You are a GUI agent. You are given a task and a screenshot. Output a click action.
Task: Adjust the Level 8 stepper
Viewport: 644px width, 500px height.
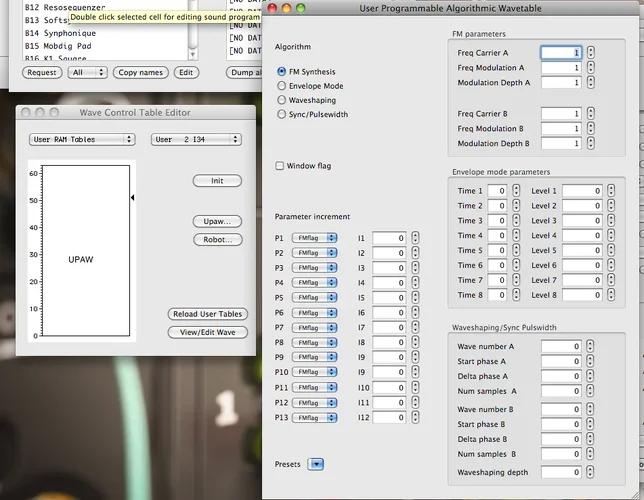pyautogui.click(x=612, y=295)
